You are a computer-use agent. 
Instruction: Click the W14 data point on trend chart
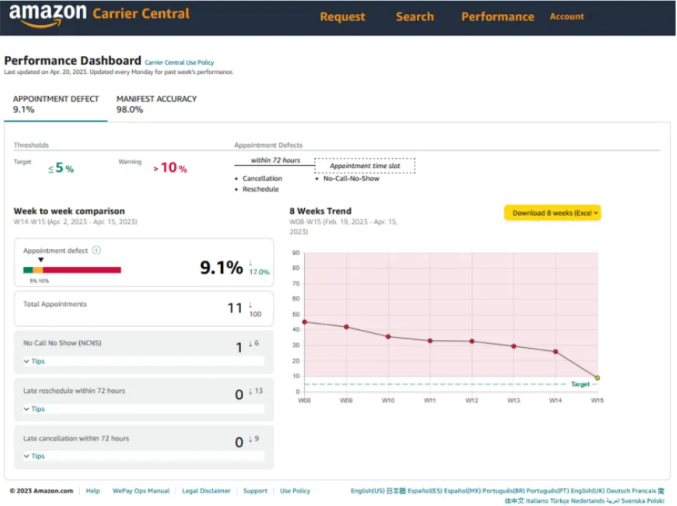click(556, 352)
